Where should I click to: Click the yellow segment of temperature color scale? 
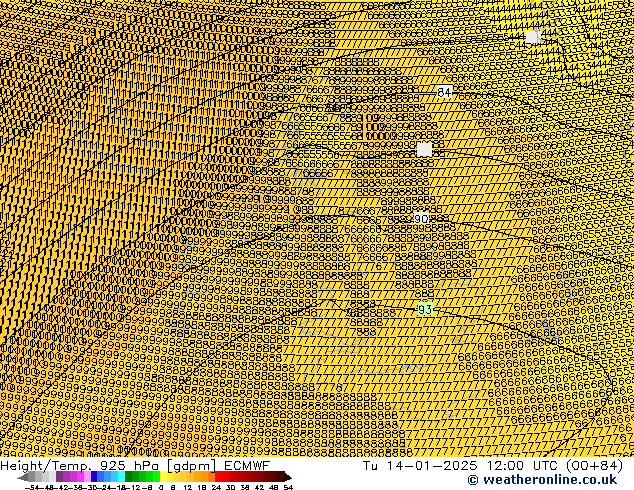(163, 477)
